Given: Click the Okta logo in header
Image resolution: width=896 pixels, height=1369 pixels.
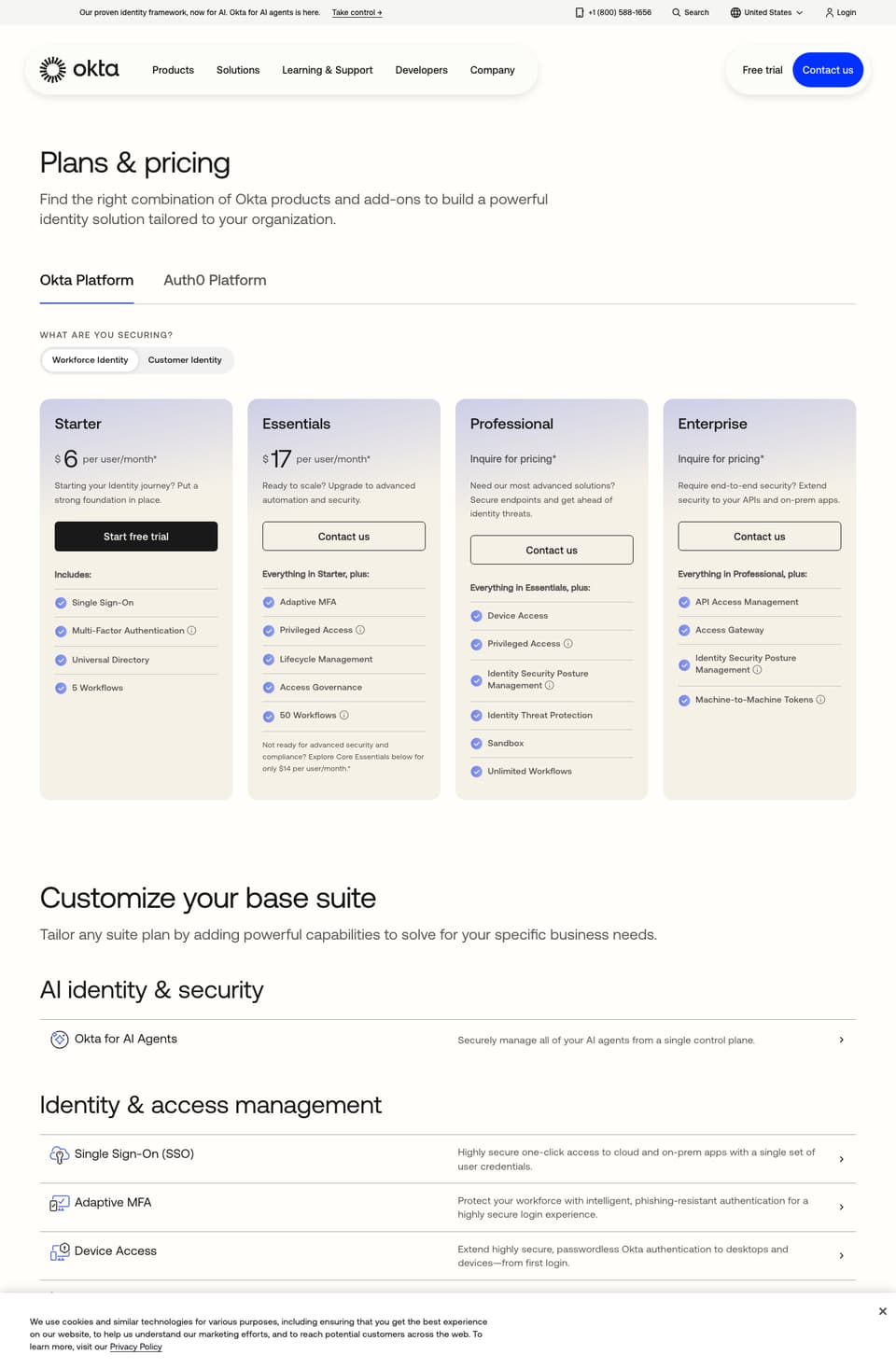Looking at the screenshot, I should pos(79,69).
